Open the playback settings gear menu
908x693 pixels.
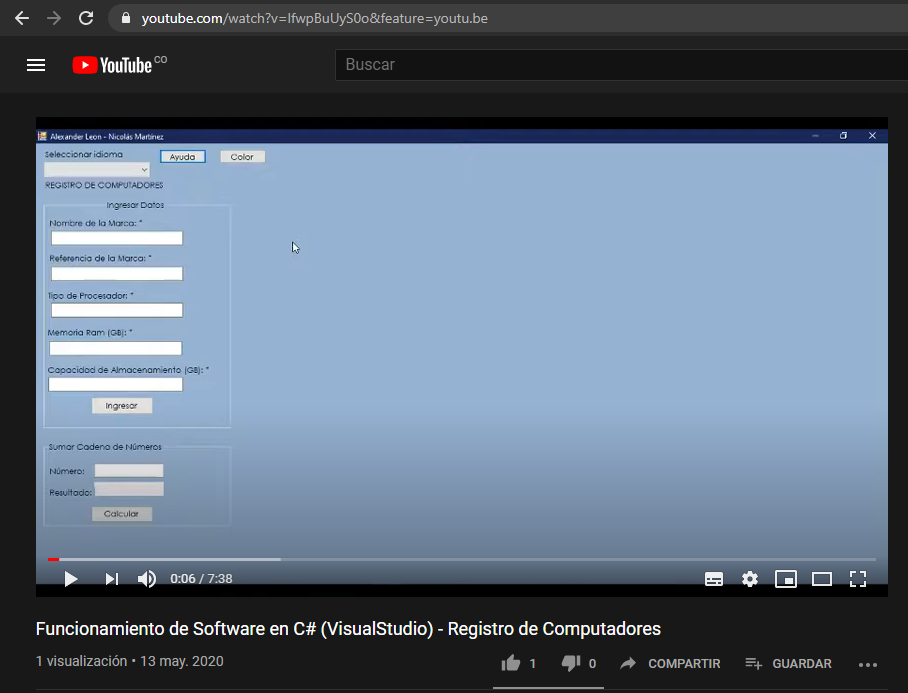tap(750, 578)
